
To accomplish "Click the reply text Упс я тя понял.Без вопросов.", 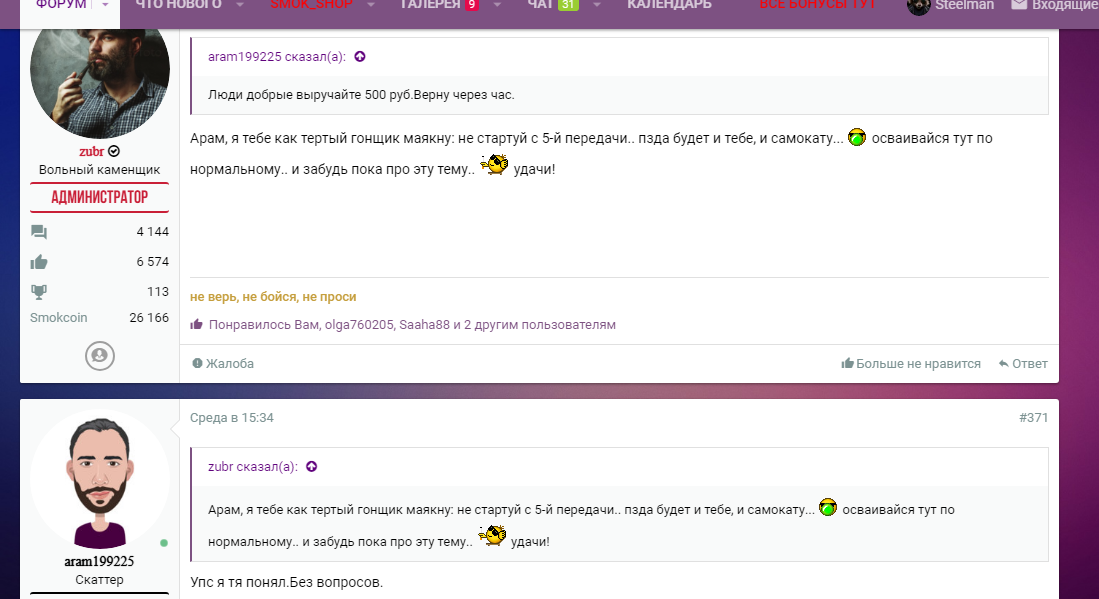I will (x=287, y=582).
